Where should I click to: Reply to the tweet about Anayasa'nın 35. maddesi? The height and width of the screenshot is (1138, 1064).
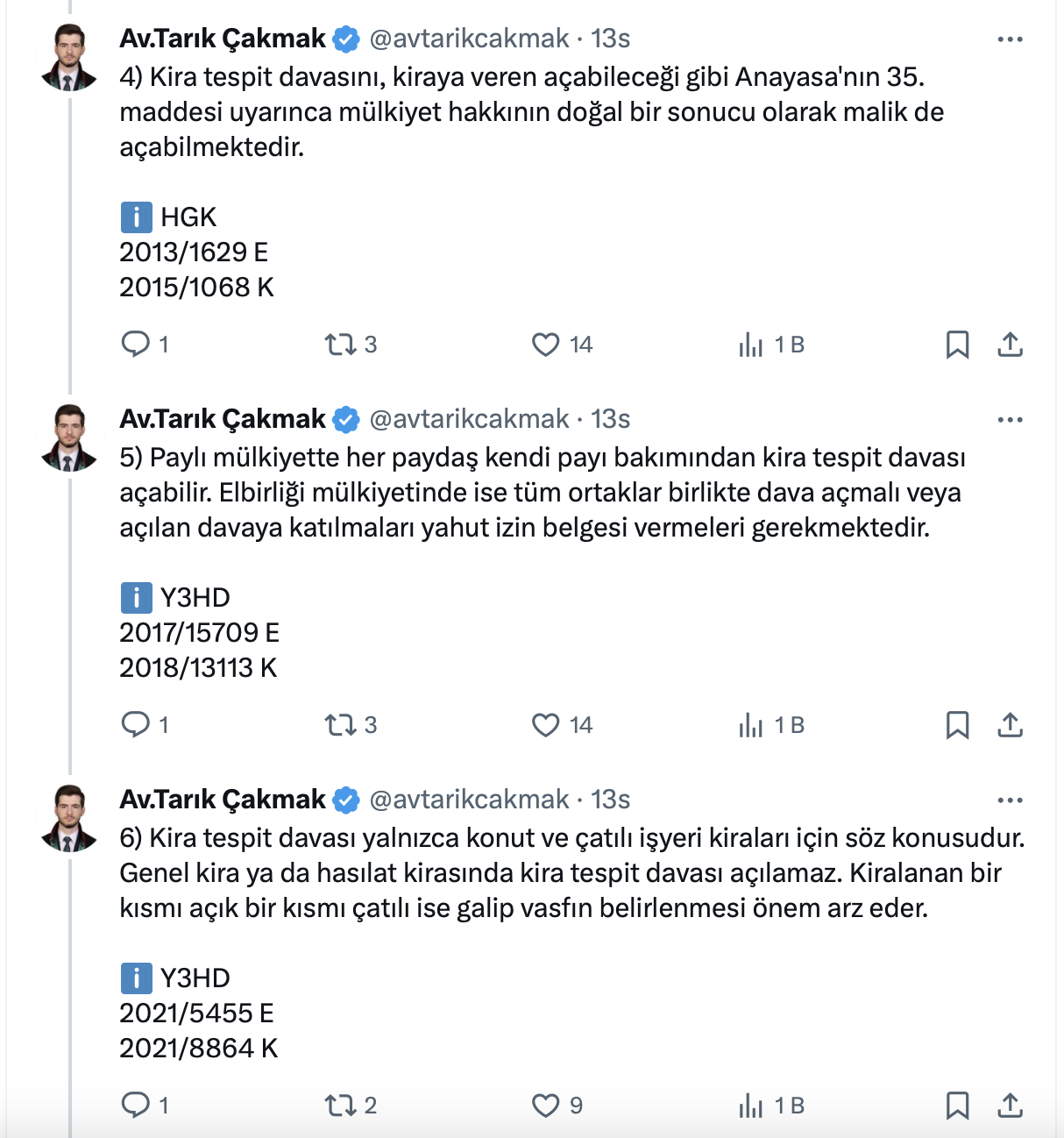point(136,344)
